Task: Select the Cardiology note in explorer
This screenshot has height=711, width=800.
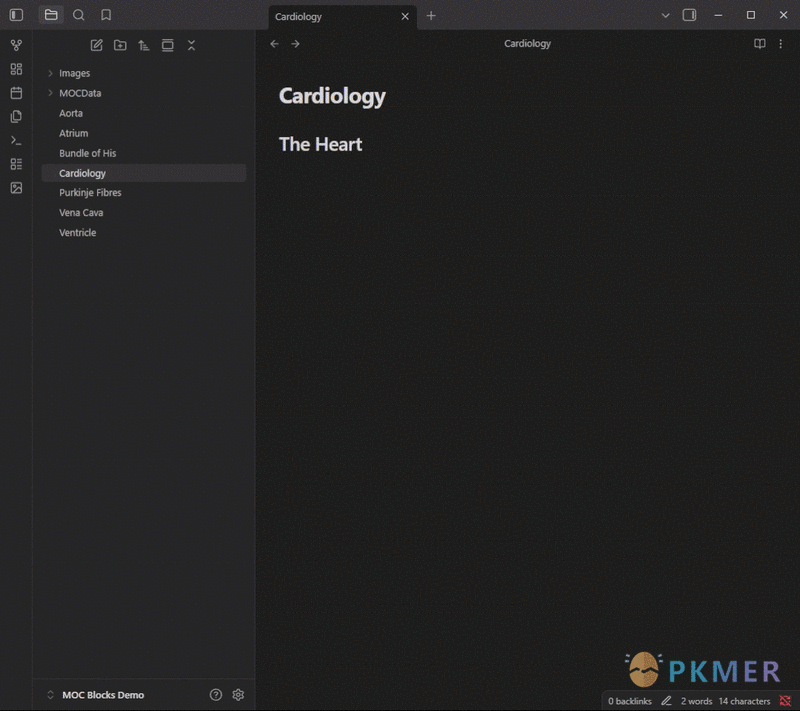Action: (x=144, y=173)
